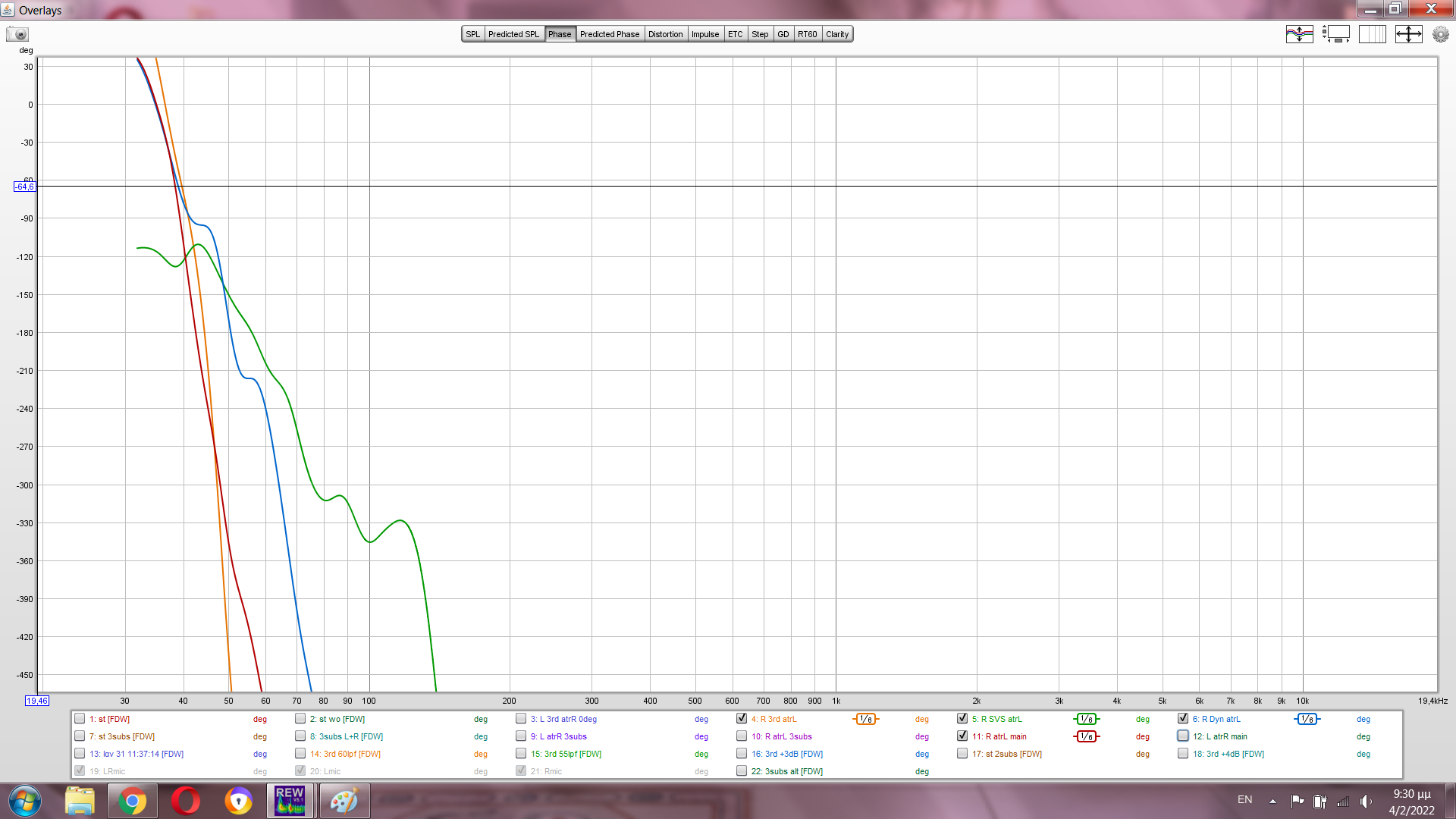Viewport: 1456px width, 819px height.
Task: Click the 19,46 frequency readout field
Action: (x=37, y=701)
